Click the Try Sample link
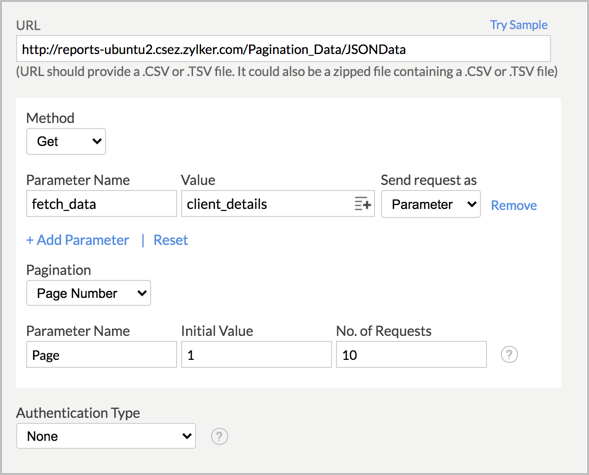This screenshot has width=589, height=475. [518, 25]
